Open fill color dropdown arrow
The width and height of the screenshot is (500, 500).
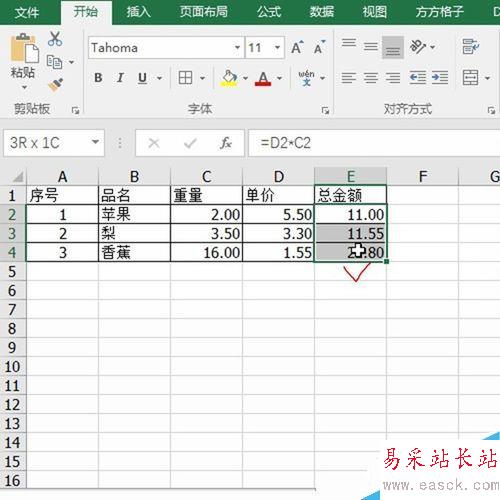(245, 78)
